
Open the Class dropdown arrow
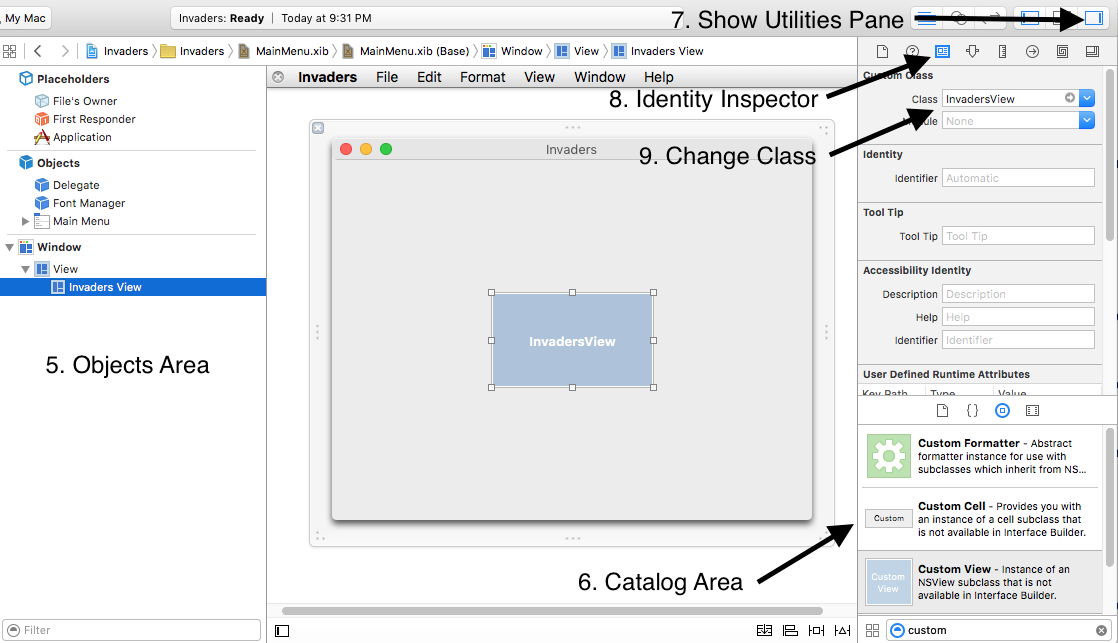pos(1087,98)
